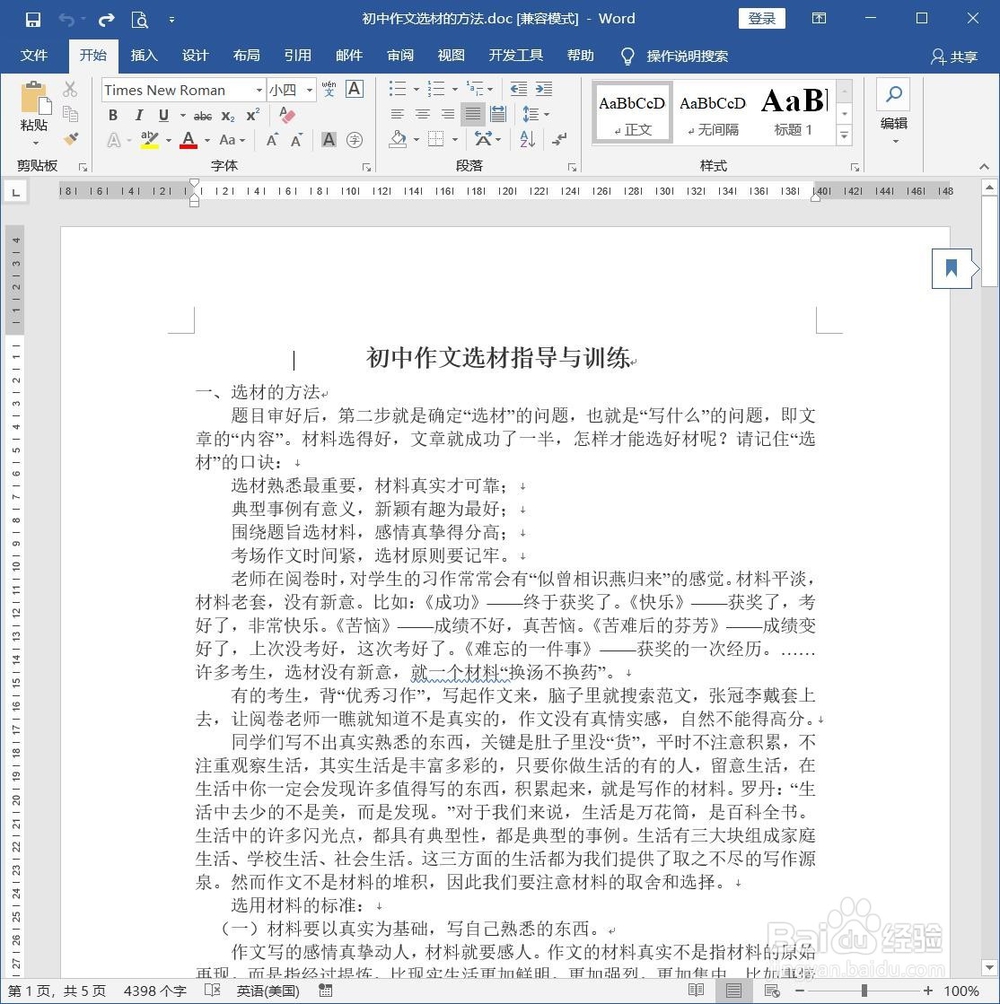Click the phonetic guide (wén) icon
The image size is (1000, 1004).
[x=328, y=89]
